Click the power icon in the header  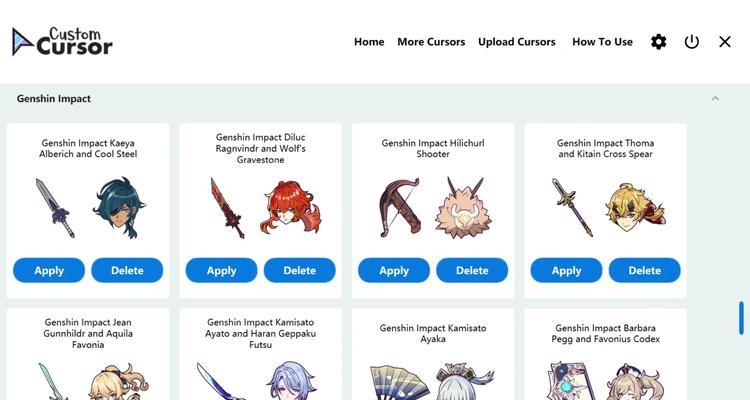tap(692, 42)
